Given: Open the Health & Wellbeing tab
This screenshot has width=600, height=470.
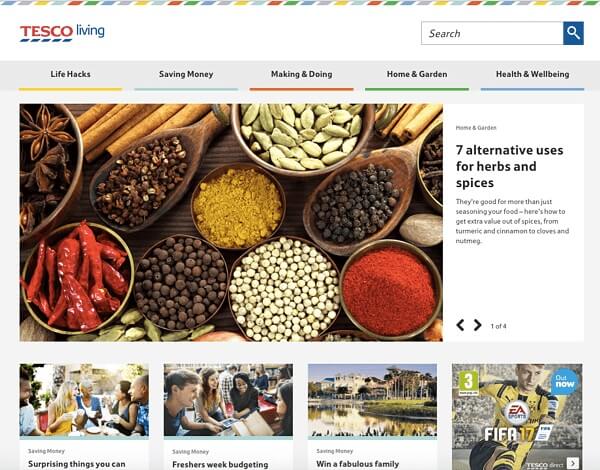Looking at the screenshot, I should [x=532, y=75].
